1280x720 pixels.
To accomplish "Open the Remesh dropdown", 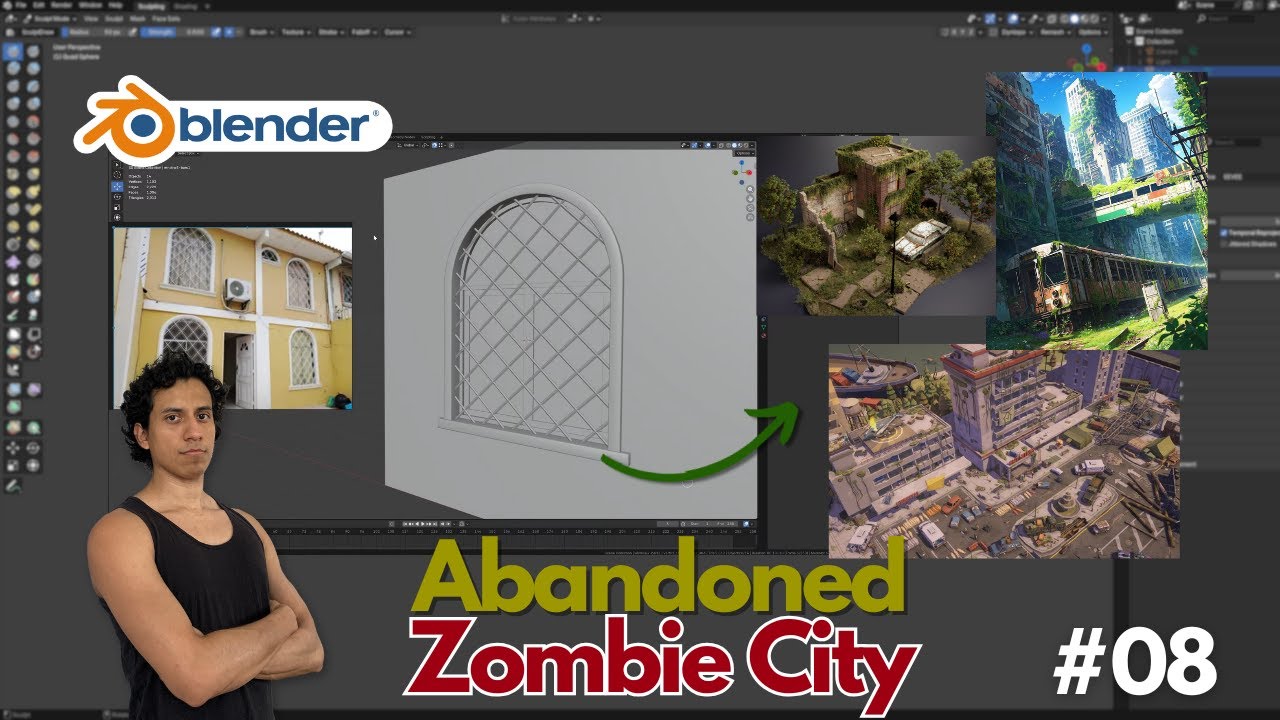I will [x=1056, y=32].
